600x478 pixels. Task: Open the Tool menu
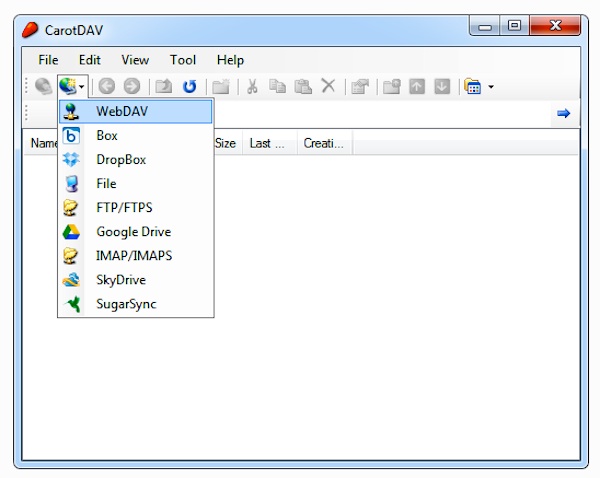click(x=183, y=60)
